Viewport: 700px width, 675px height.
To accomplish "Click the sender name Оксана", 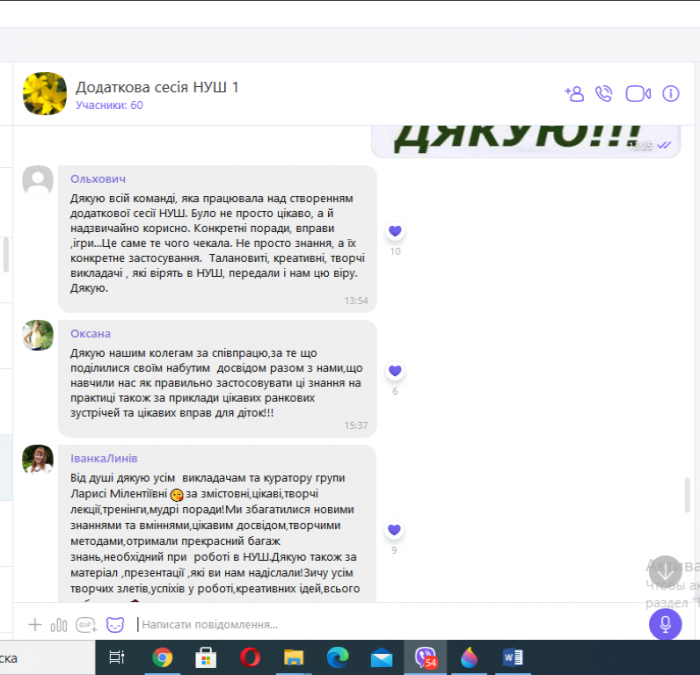I will point(90,333).
